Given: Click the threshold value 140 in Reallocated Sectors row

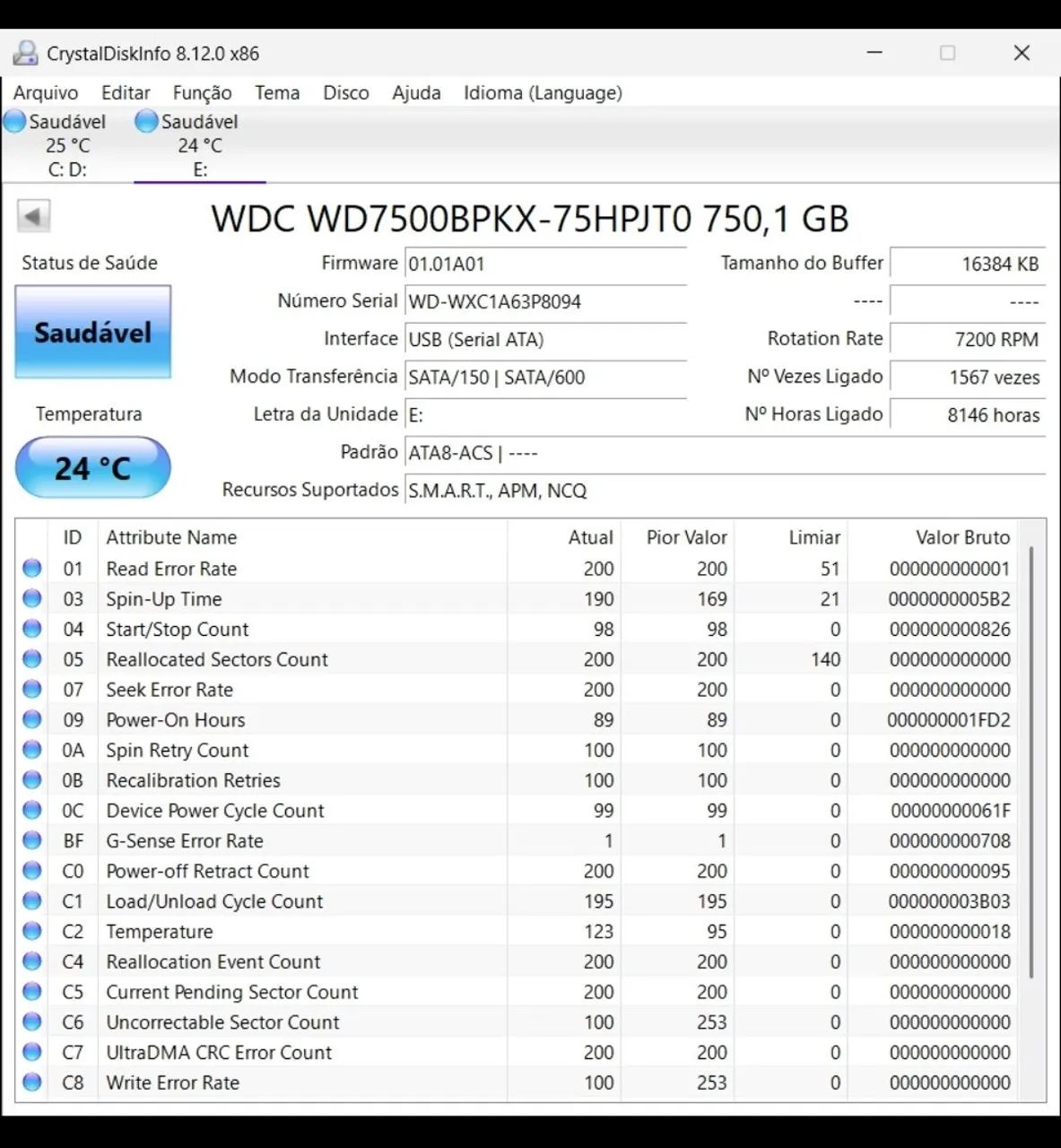Looking at the screenshot, I should point(825,659).
